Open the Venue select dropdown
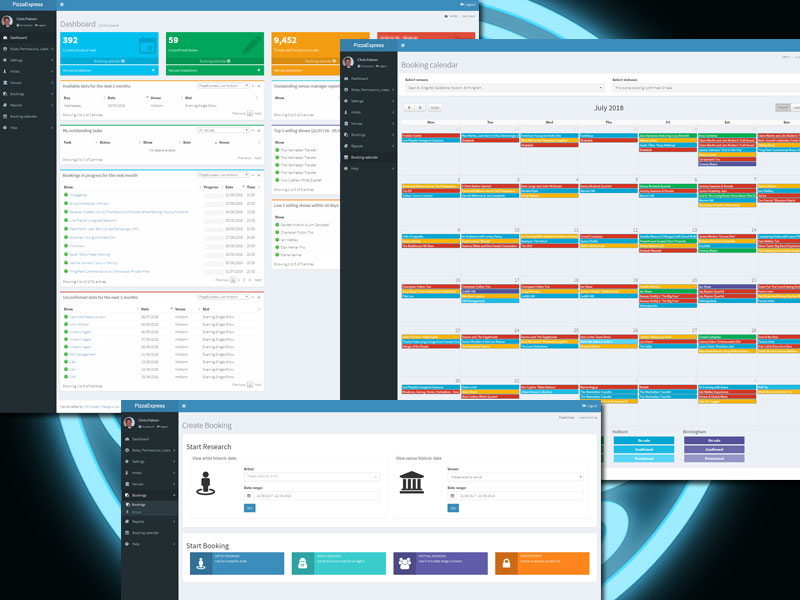Image resolution: width=800 pixels, height=600 pixels. (x=515, y=477)
